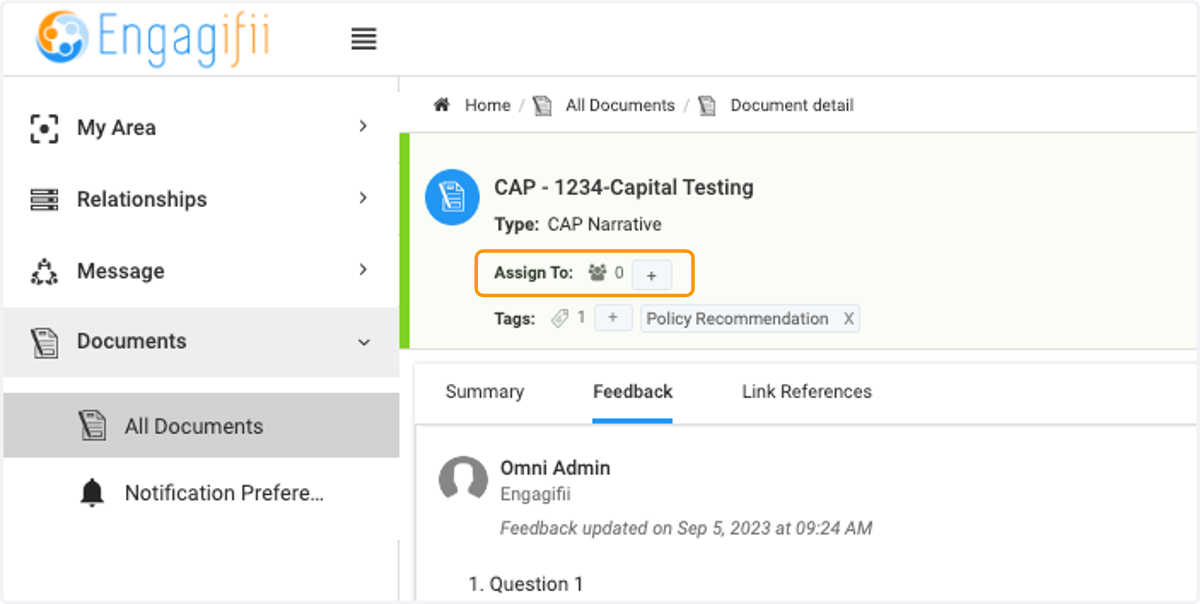The width and height of the screenshot is (1200, 604).
Task: Click the Policy Recommendation tag label
Action: click(x=738, y=319)
